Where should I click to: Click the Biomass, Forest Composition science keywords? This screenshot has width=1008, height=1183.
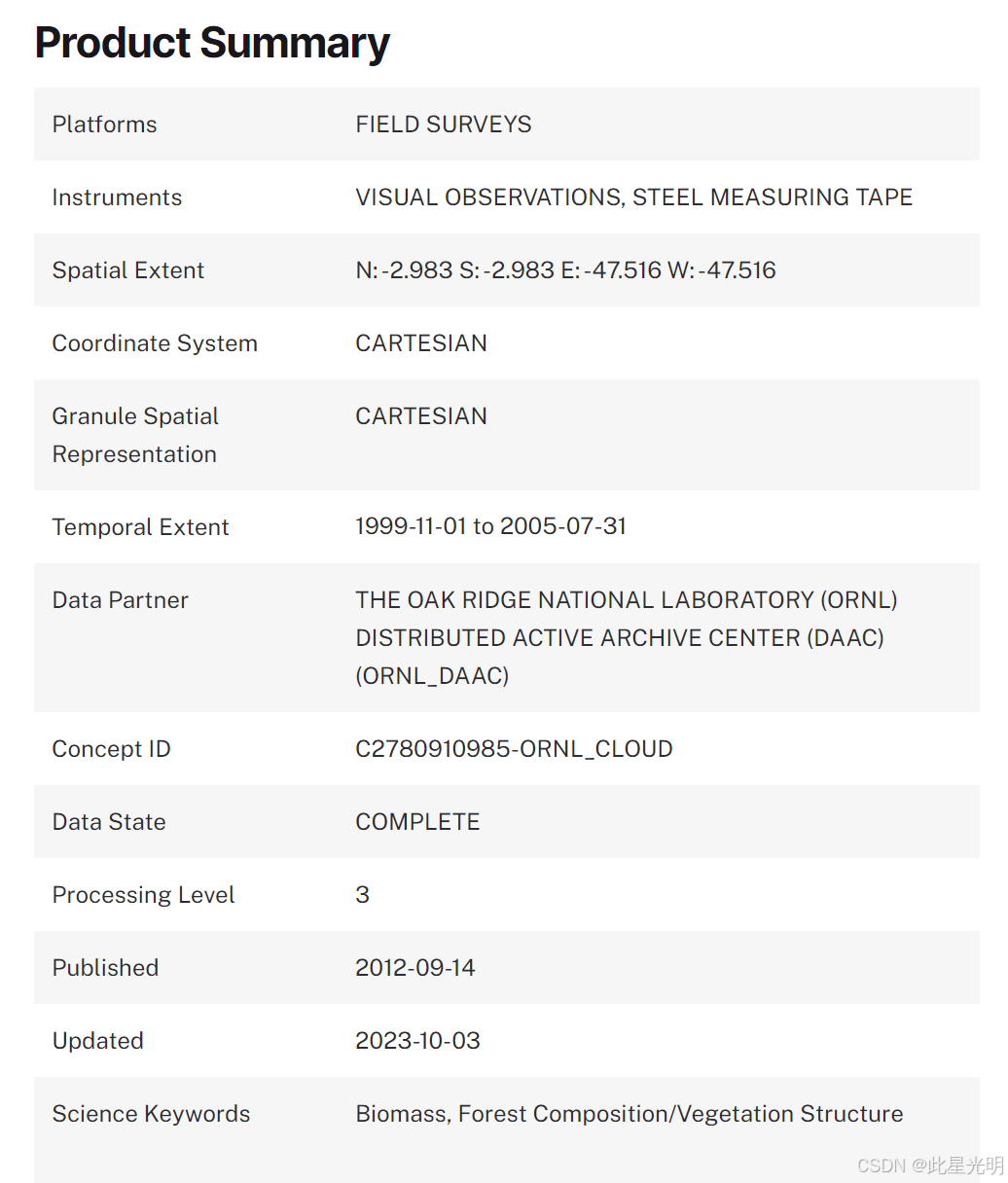coord(629,1114)
